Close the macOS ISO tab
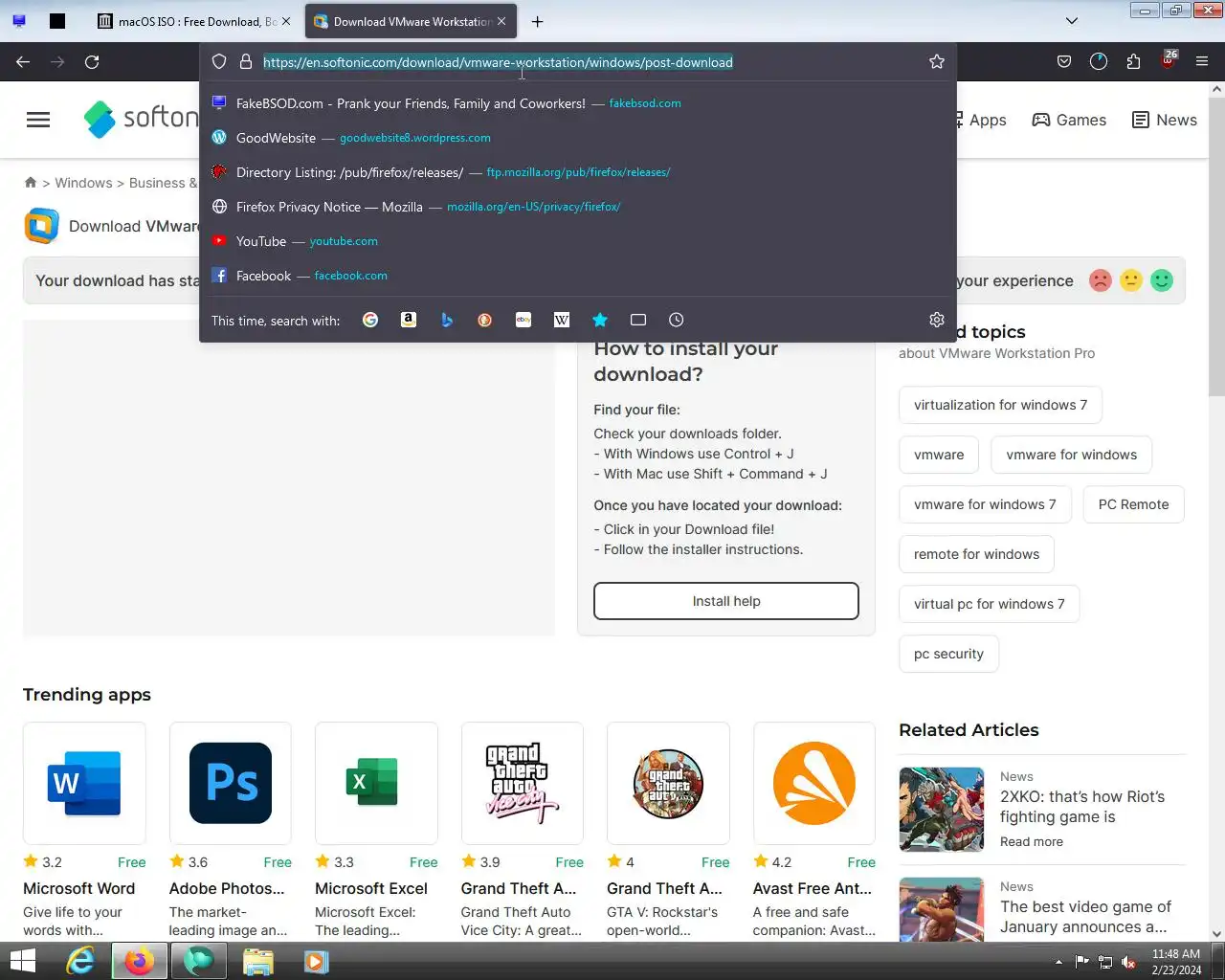This screenshot has height=980, width=1225. (285, 21)
